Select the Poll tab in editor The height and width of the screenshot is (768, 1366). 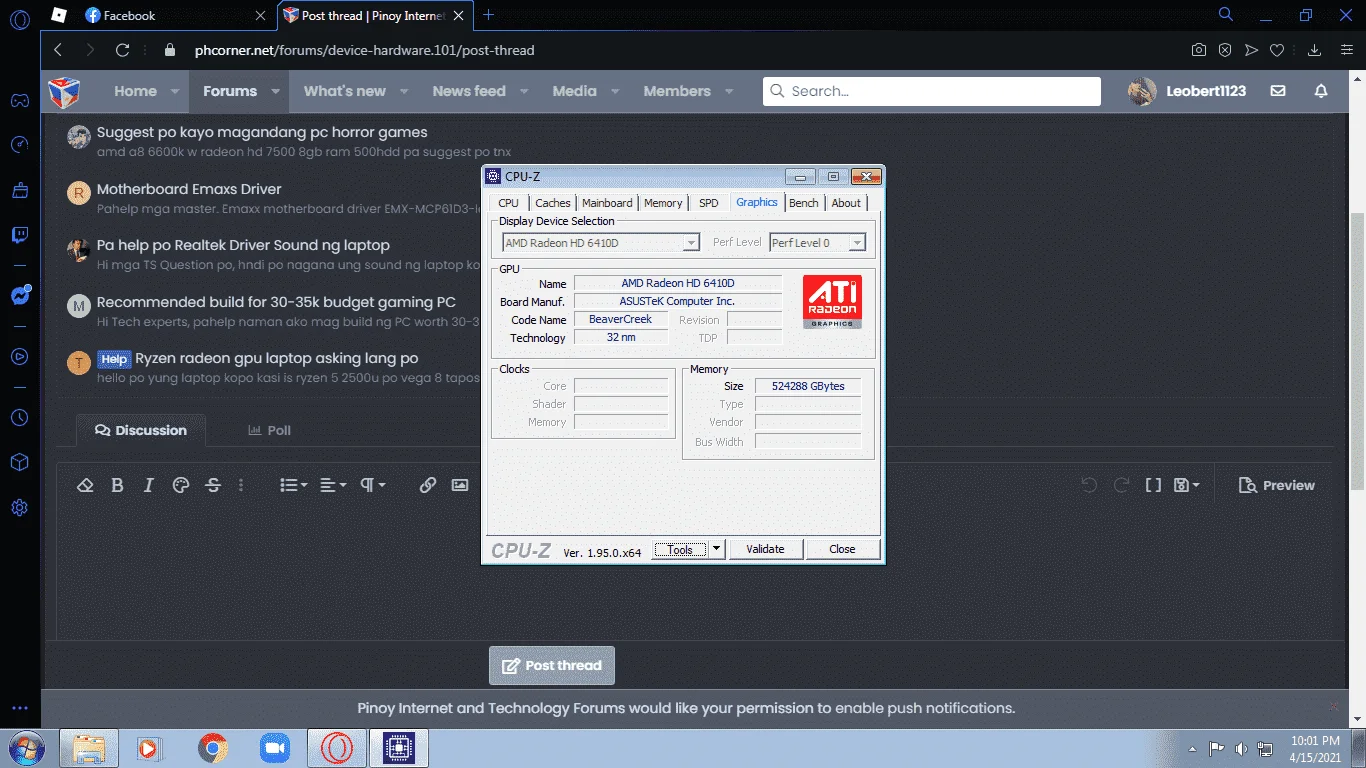point(269,430)
